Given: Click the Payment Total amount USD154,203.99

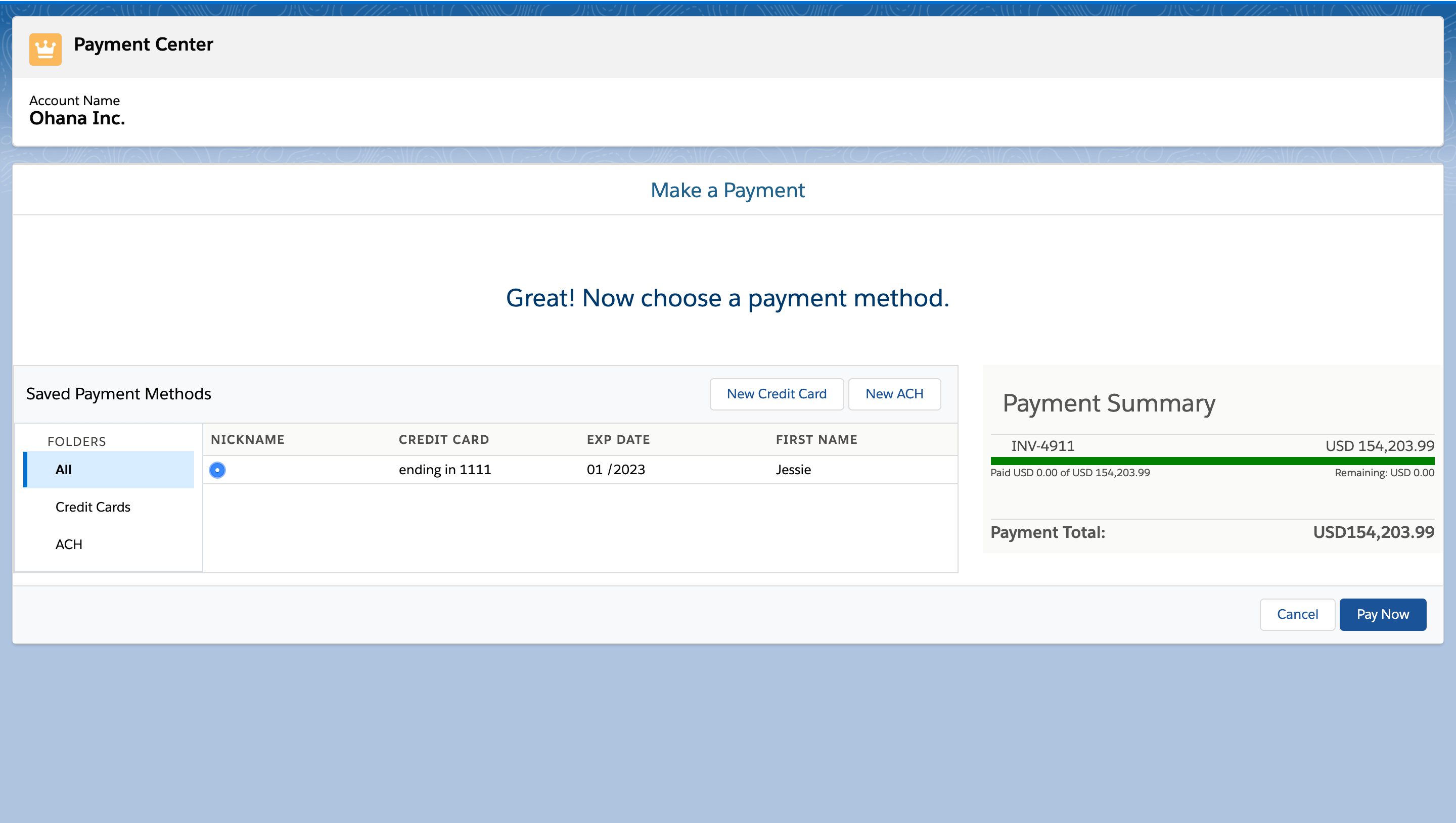Looking at the screenshot, I should (1374, 532).
